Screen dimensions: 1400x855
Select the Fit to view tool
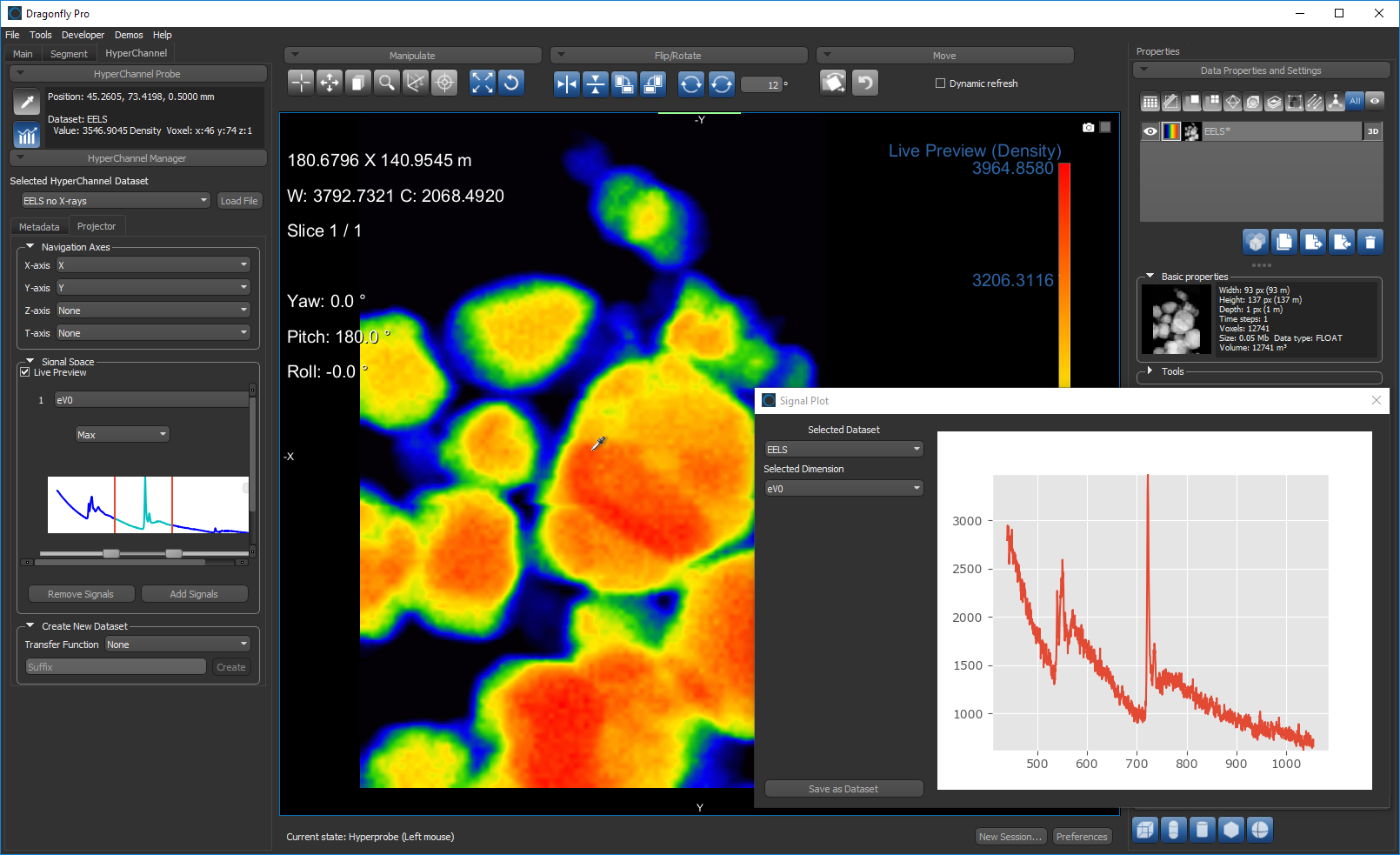point(481,83)
